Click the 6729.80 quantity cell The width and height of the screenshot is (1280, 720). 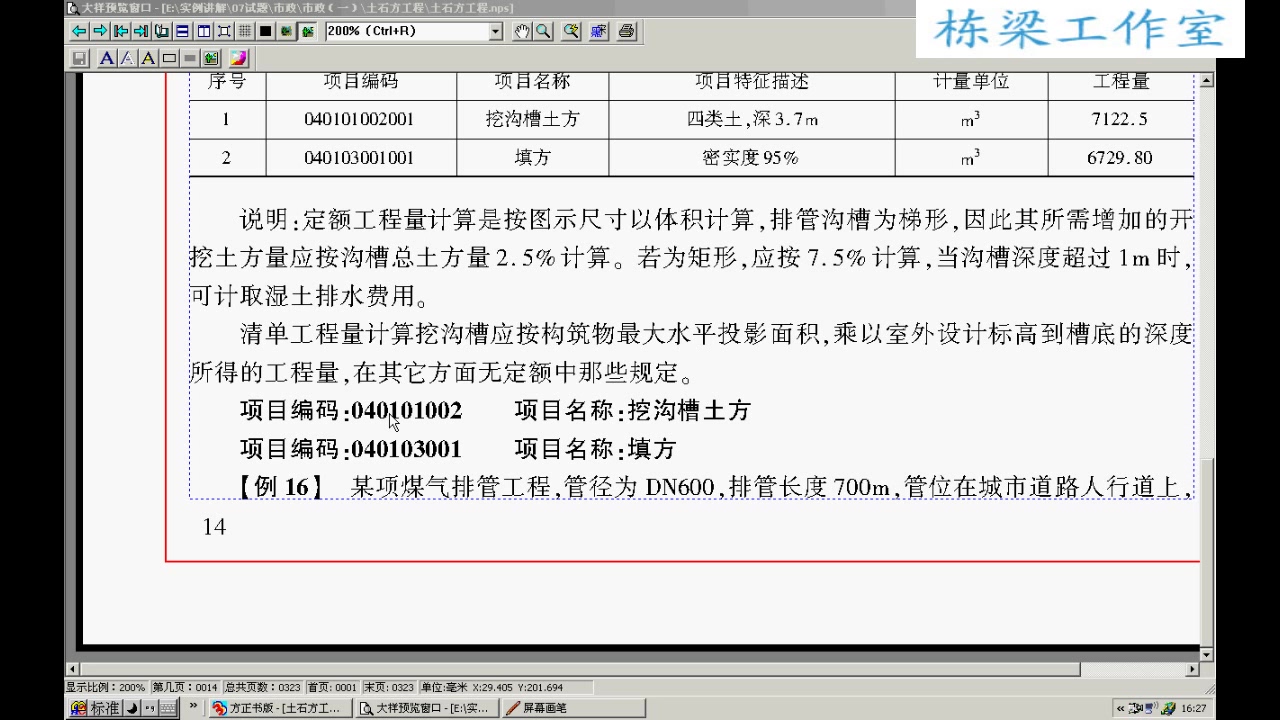point(1120,158)
